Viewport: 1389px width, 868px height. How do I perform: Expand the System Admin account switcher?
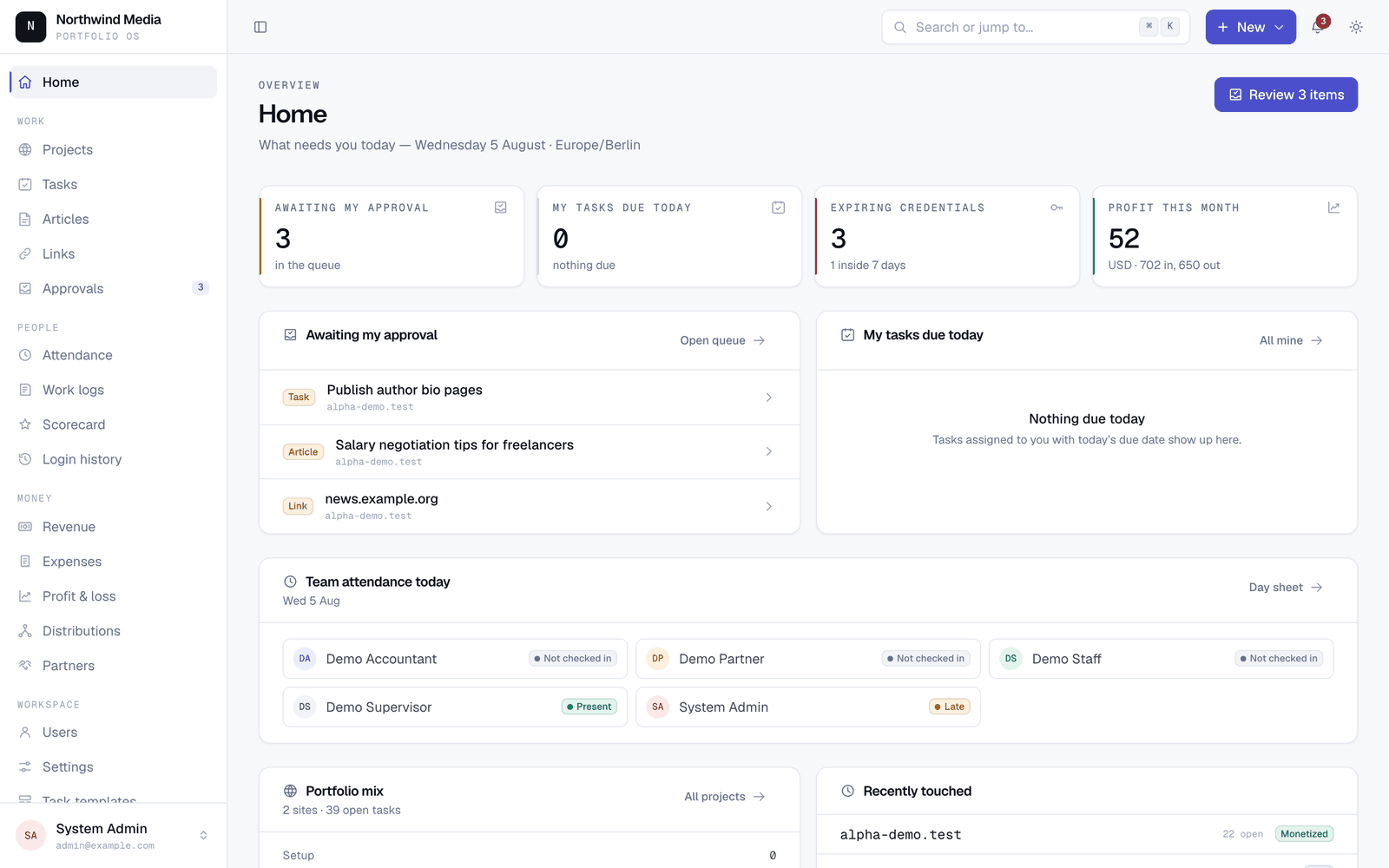[x=203, y=835]
